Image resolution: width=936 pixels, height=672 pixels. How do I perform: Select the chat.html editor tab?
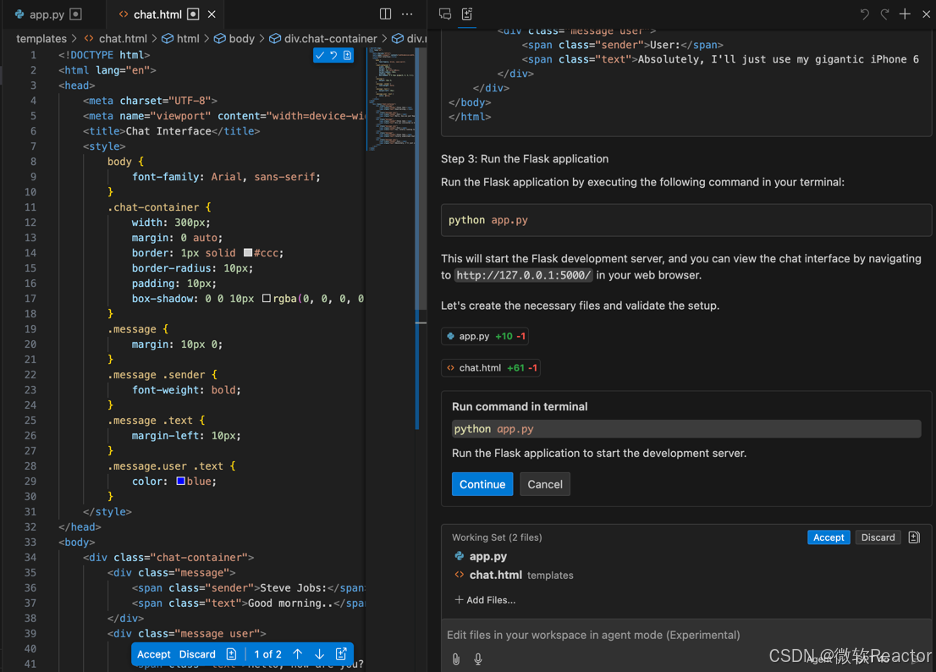point(157,14)
